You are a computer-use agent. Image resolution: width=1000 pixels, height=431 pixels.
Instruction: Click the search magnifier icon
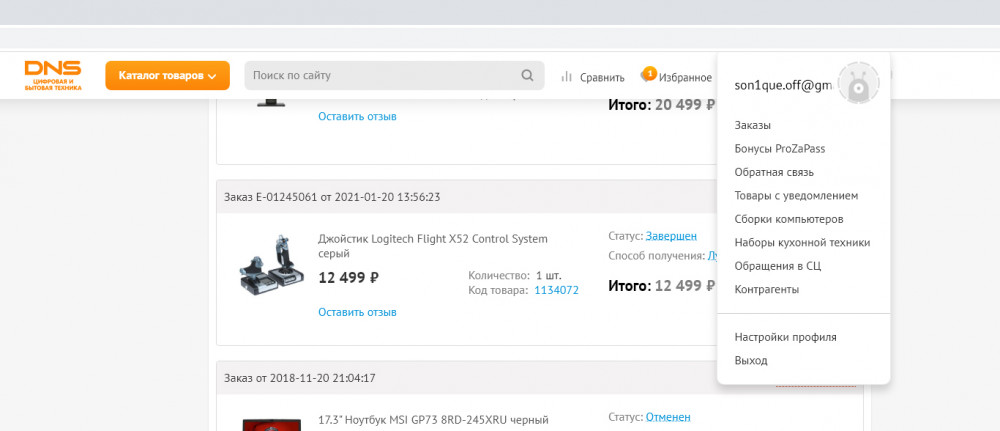pyautogui.click(x=528, y=76)
